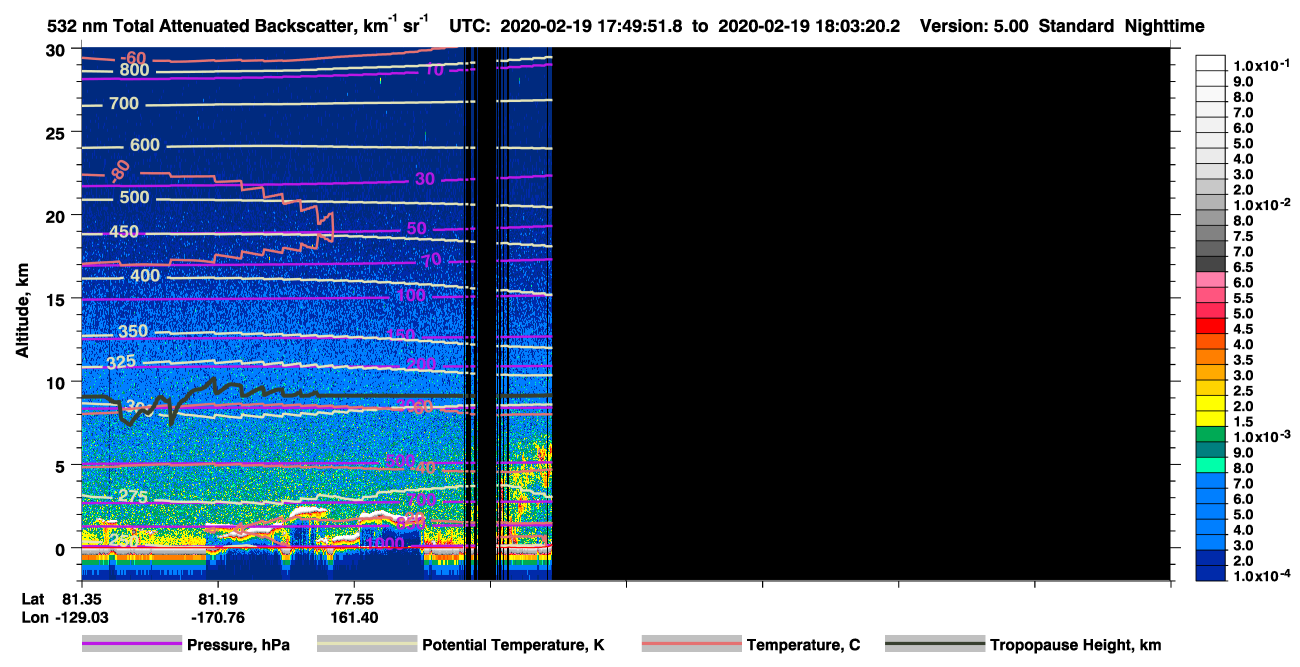Screen dimensions: 1300x667
Task: Click colorbar label '5.5'
Action: pyautogui.click(x=1241, y=298)
